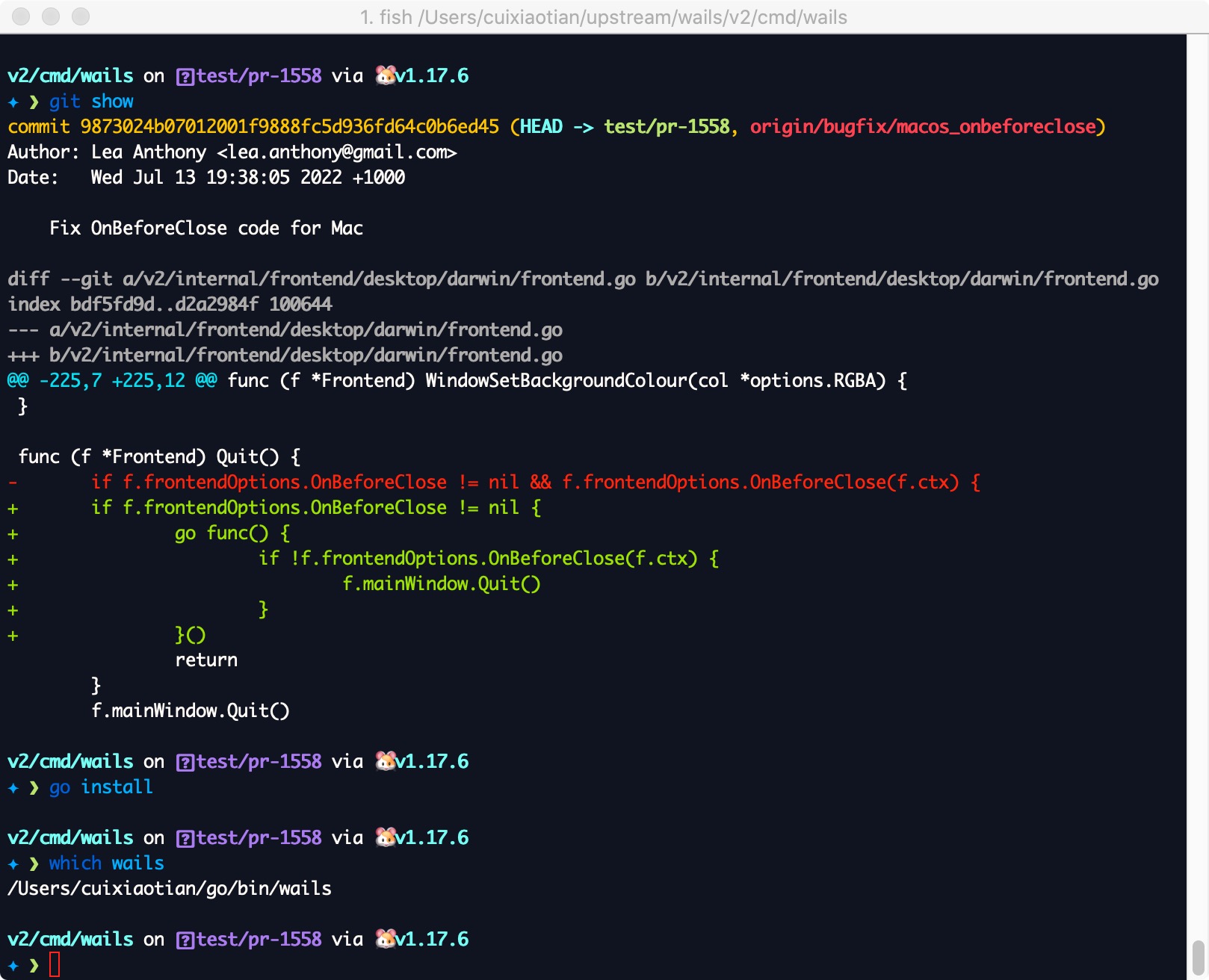Click the sparkle symbol on the final prompt
The width and height of the screenshot is (1209, 980).
point(13,965)
